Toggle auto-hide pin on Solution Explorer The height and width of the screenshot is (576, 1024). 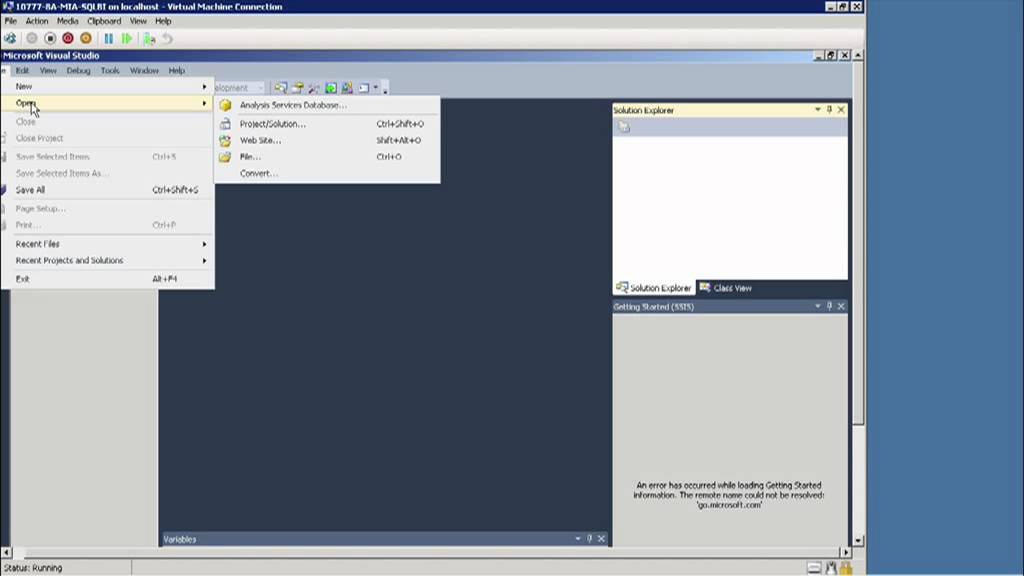click(x=829, y=110)
